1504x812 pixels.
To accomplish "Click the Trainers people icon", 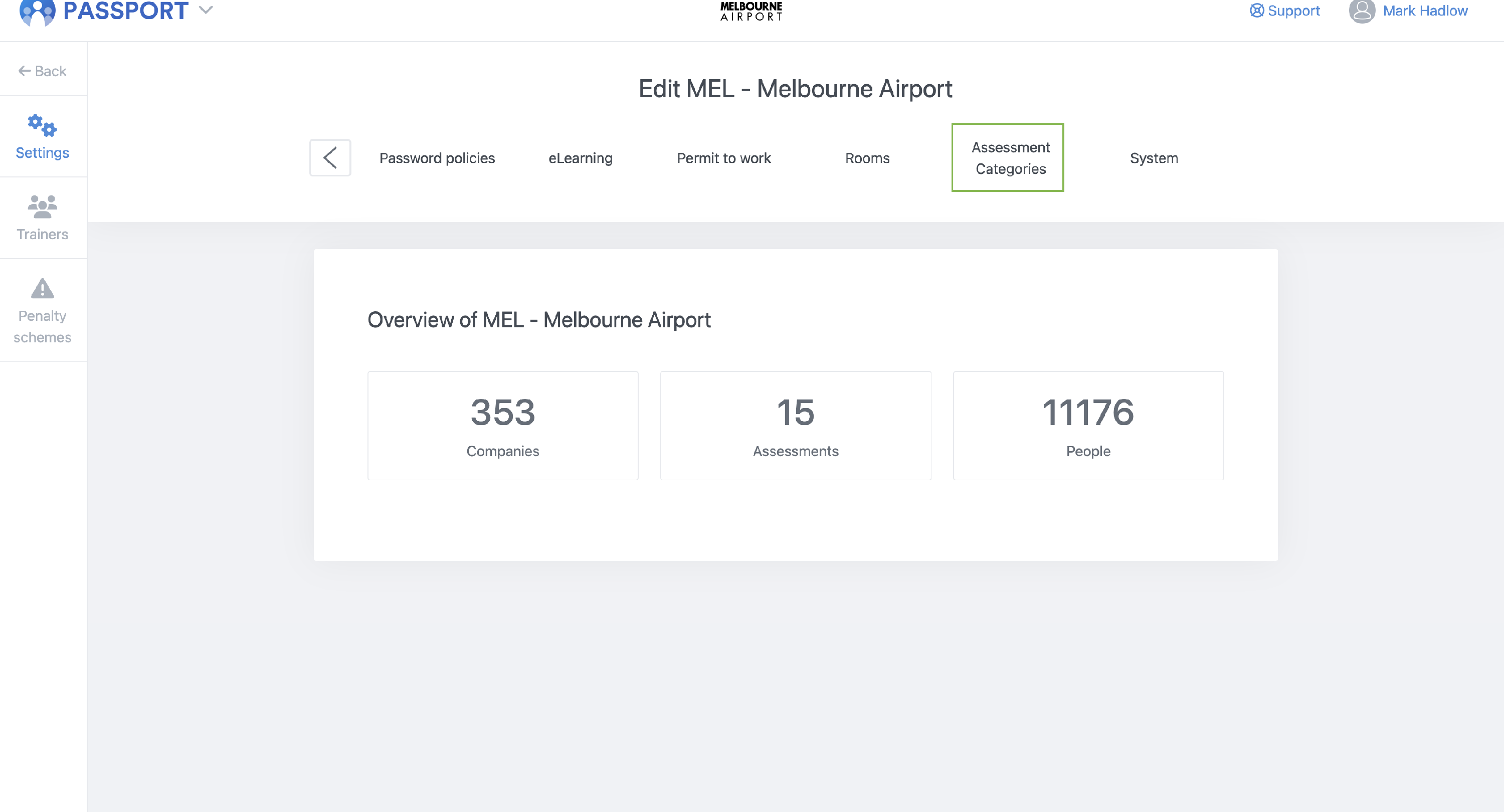I will (42, 207).
